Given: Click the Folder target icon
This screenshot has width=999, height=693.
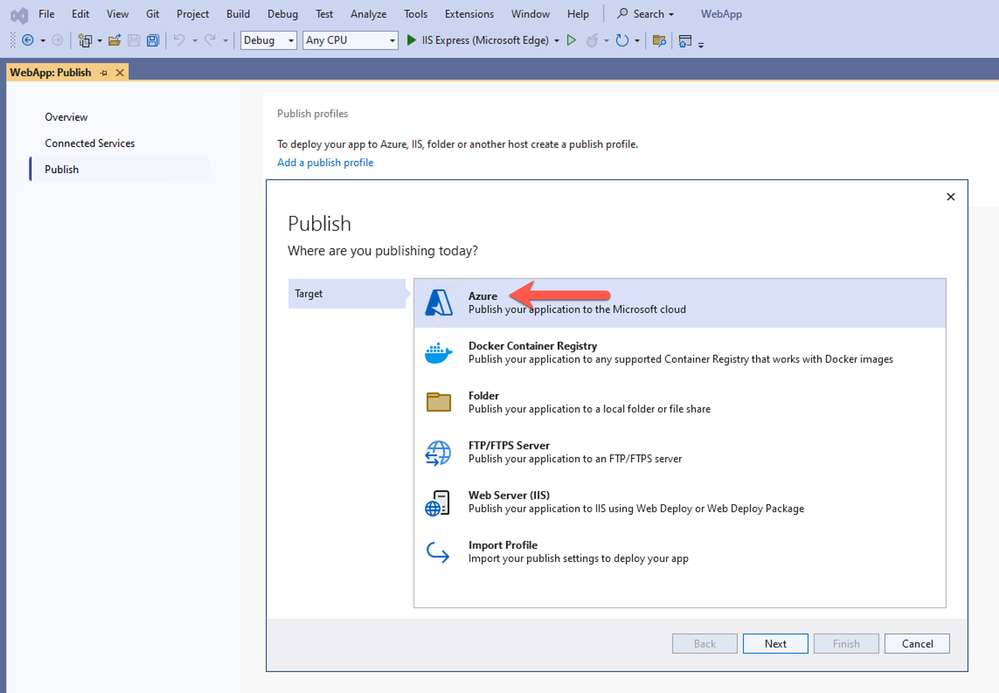Looking at the screenshot, I should click(438, 402).
